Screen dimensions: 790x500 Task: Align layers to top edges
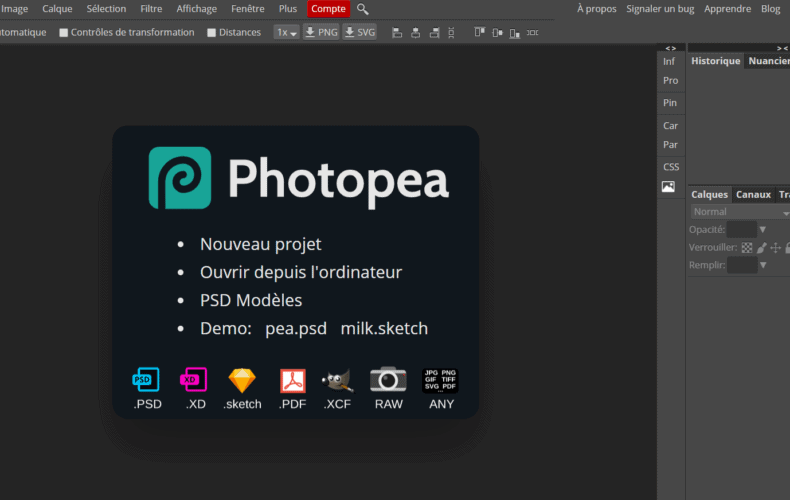point(480,33)
